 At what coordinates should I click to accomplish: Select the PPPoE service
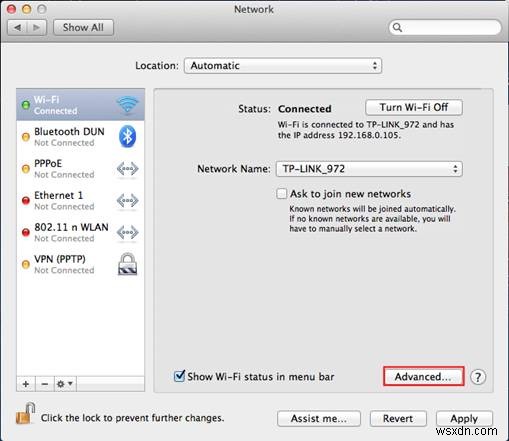coord(80,169)
